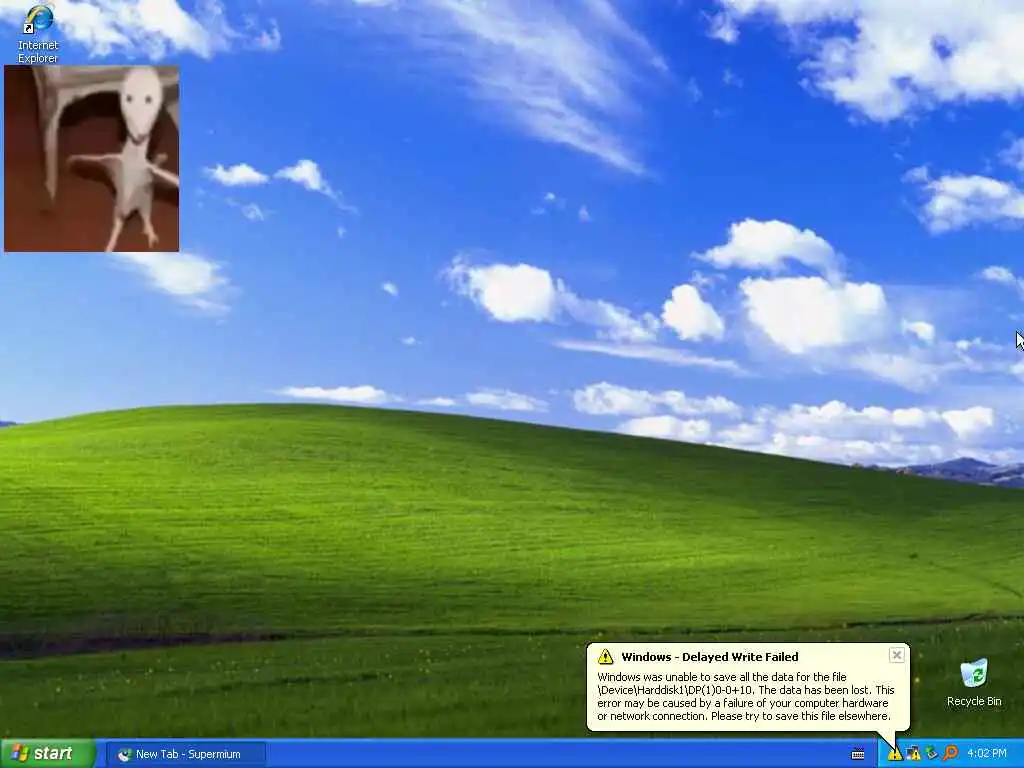Screen dimensions: 1024x768
Task: Switch to New Tab - Supermium taskbar button
Action: [185, 754]
